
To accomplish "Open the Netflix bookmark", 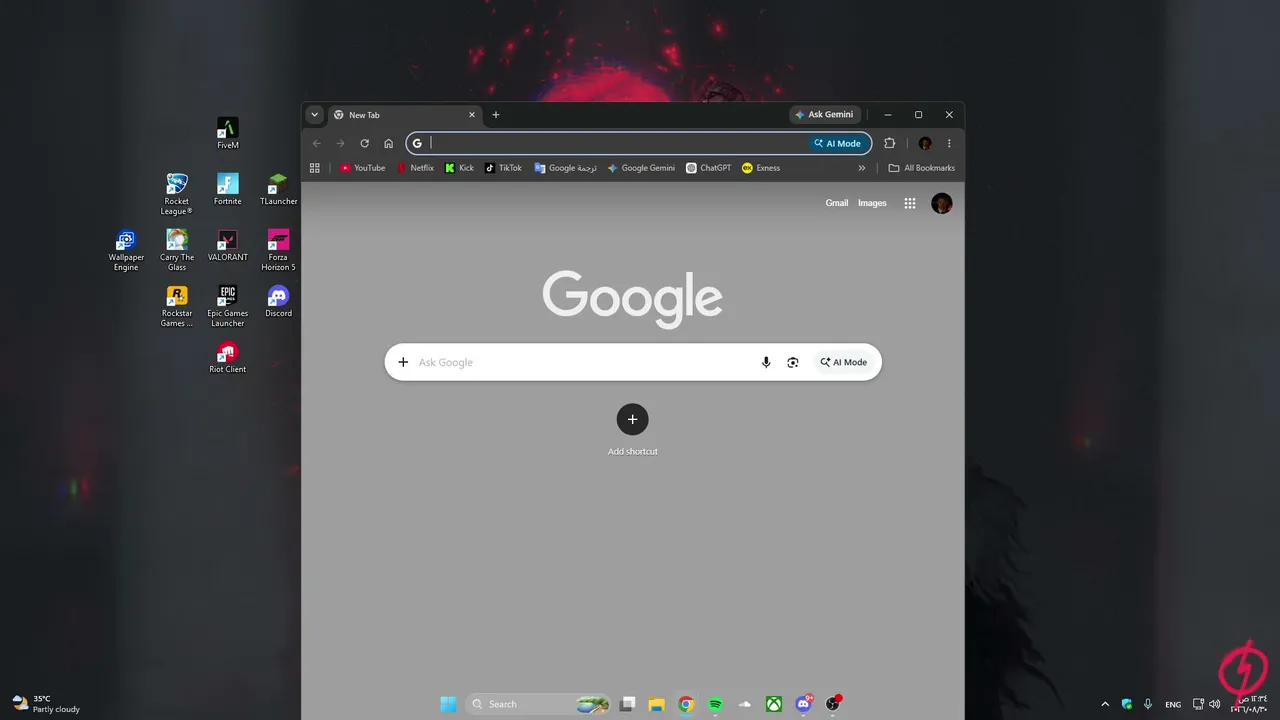I will 416,168.
